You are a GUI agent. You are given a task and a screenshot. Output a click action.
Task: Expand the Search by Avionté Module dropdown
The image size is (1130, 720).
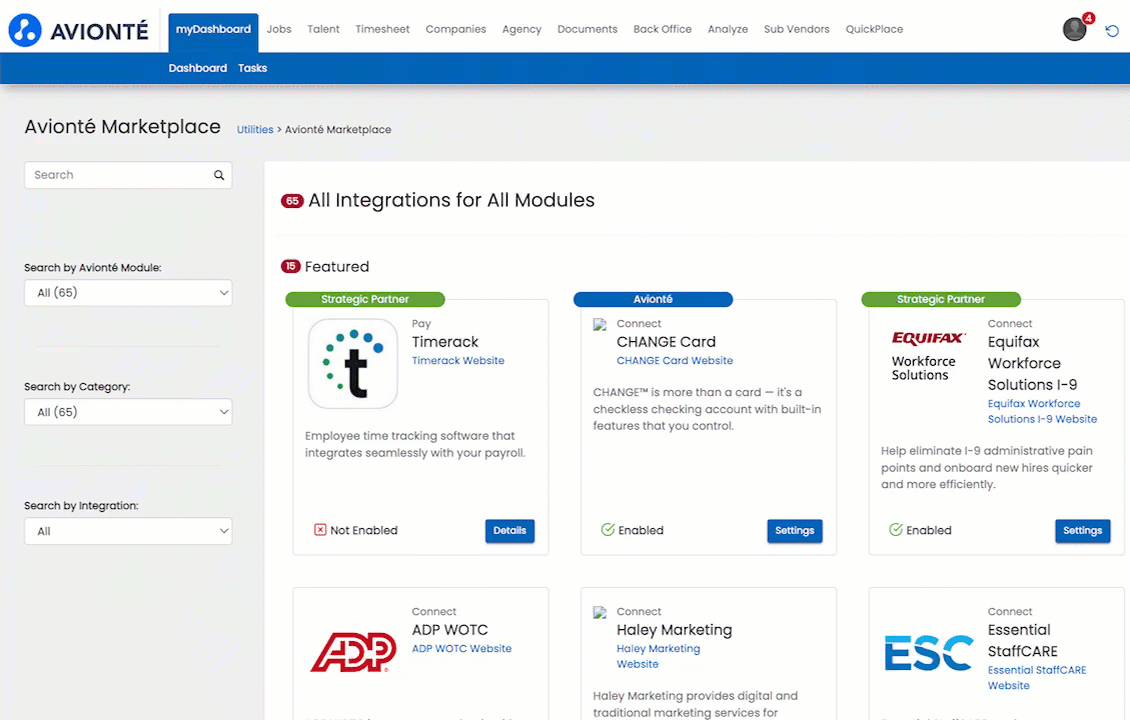pos(128,293)
